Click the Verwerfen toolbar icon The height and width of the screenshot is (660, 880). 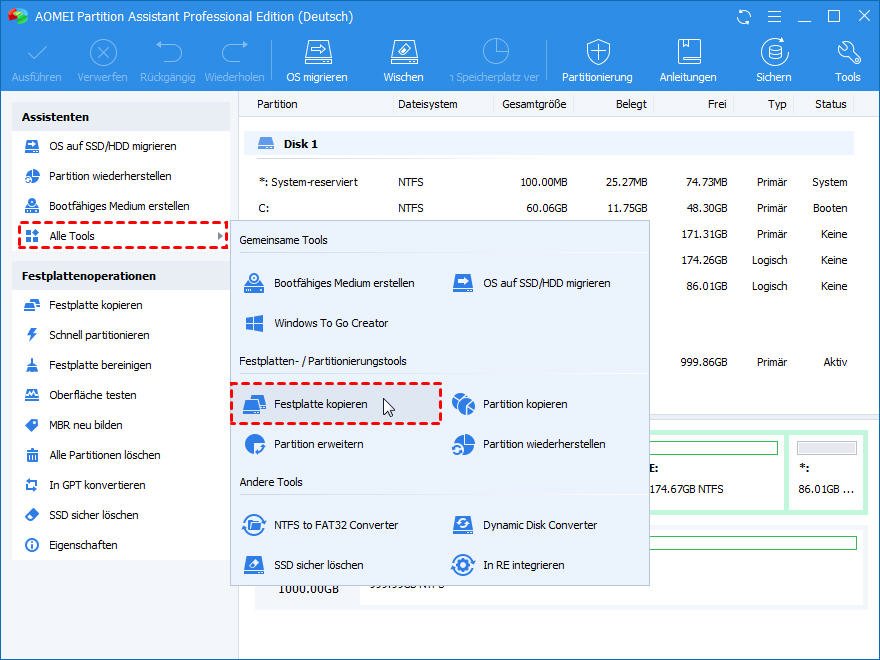click(x=103, y=54)
